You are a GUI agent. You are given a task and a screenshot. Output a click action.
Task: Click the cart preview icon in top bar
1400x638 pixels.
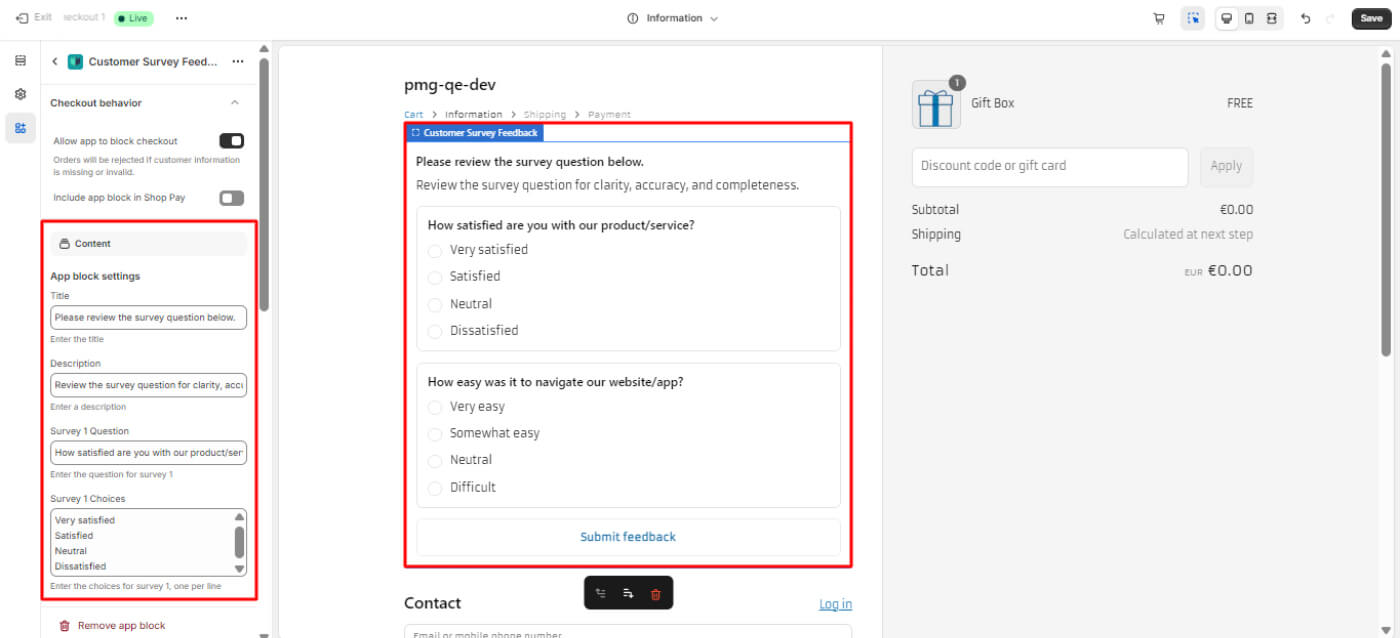point(1159,18)
